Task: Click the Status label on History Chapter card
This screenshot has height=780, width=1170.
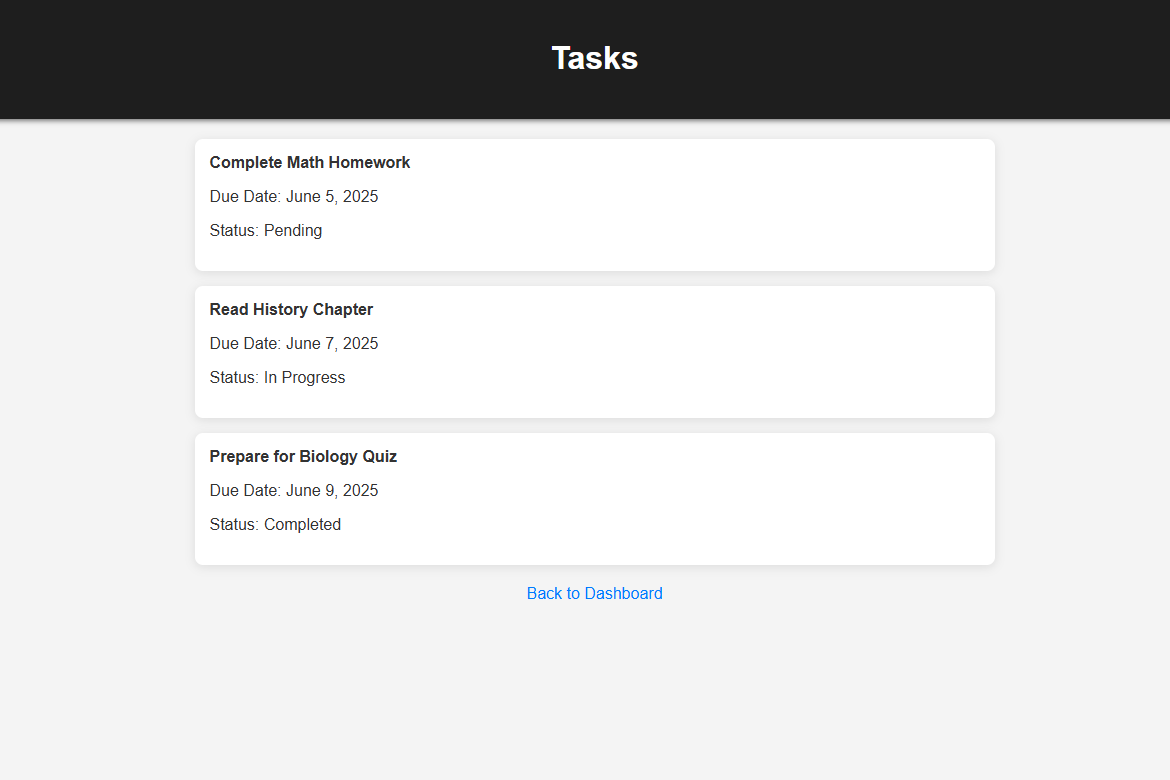Action: [x=234, y=377]
